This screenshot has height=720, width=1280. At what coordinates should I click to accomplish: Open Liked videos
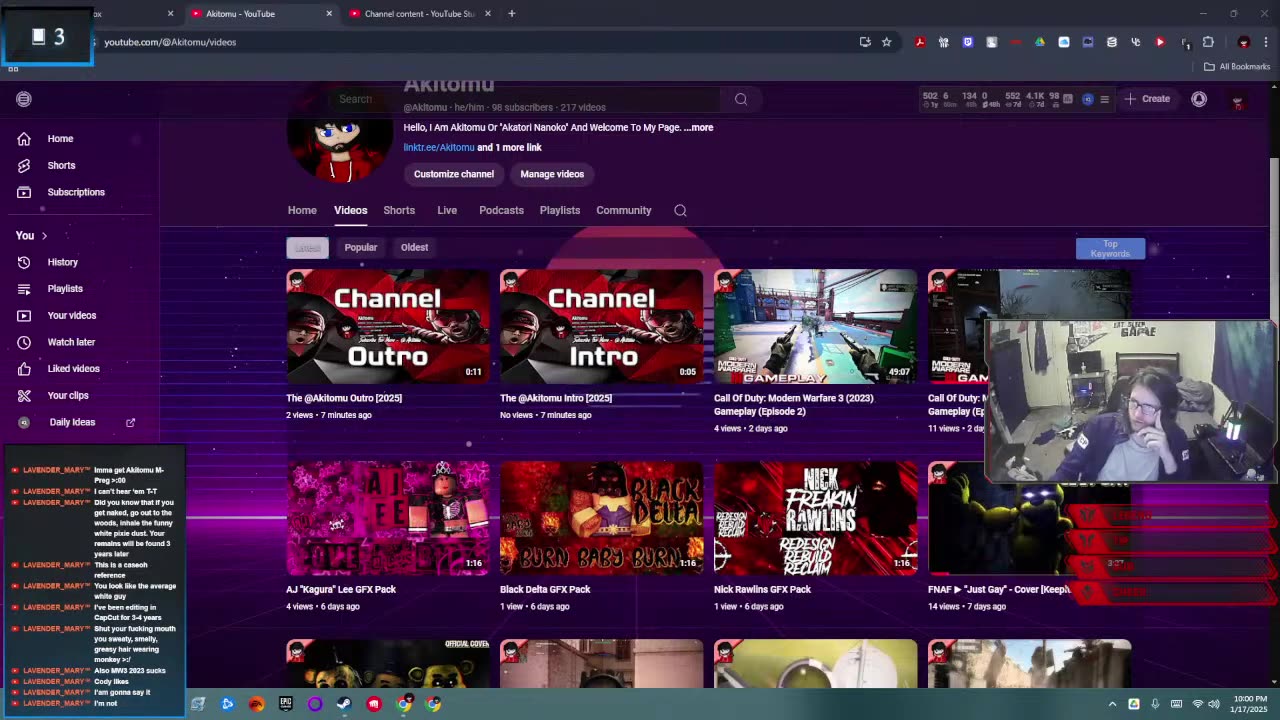click(x=73, y=368)
